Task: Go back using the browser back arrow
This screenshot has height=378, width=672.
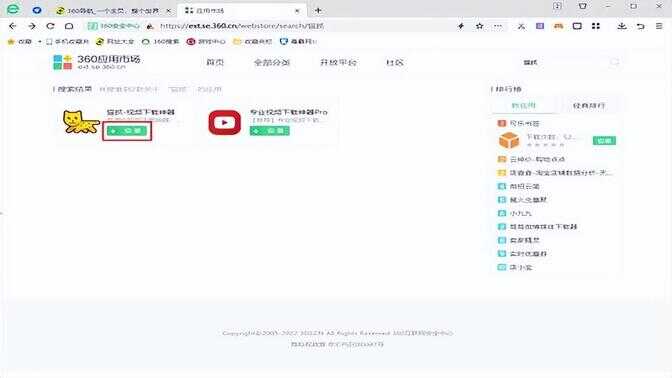Action: 12,26
